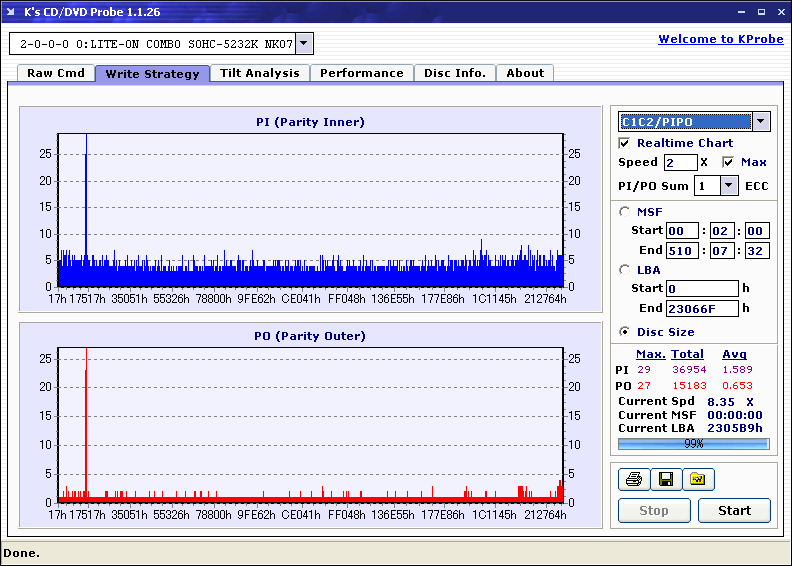Viewport: 792px width, 566px height.
Task: Click the Current MSF value 00:00:00
Action: 734,415
